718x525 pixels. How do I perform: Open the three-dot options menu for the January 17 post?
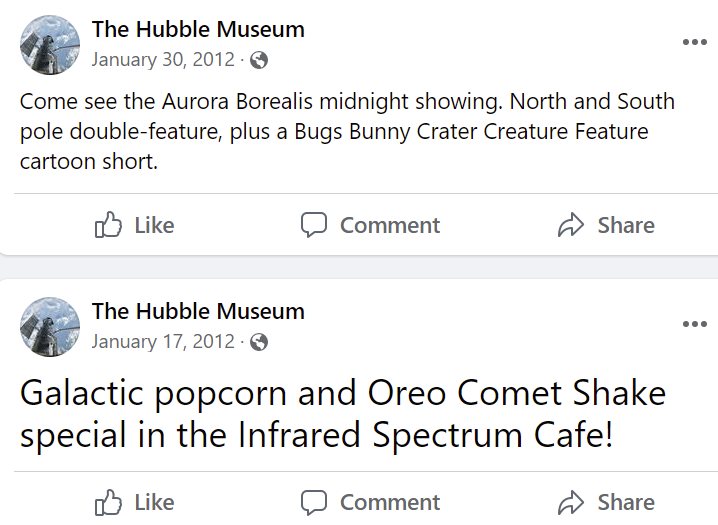click(x=695, y=324)
